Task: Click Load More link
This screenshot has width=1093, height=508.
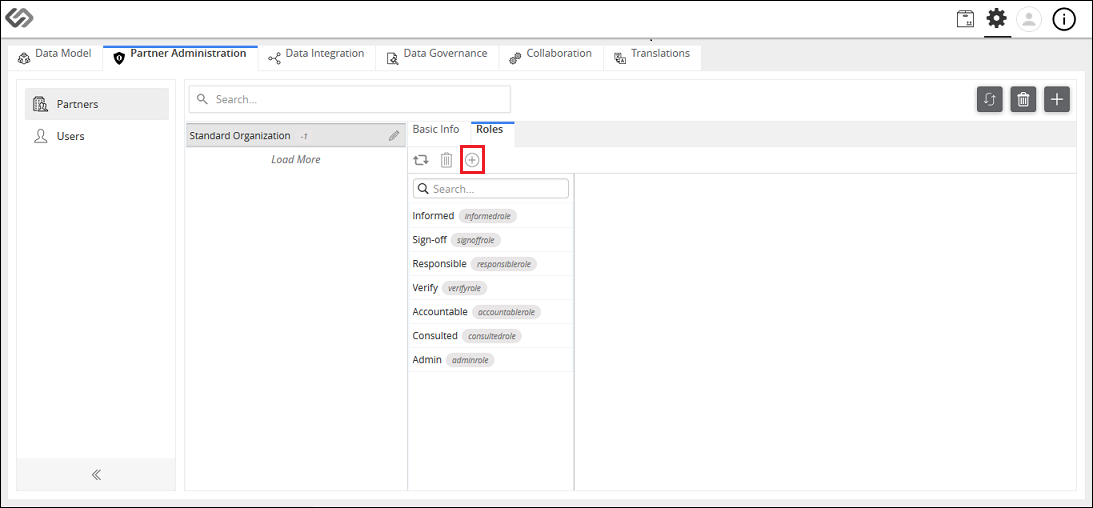Action: click(x=296, y=160)
